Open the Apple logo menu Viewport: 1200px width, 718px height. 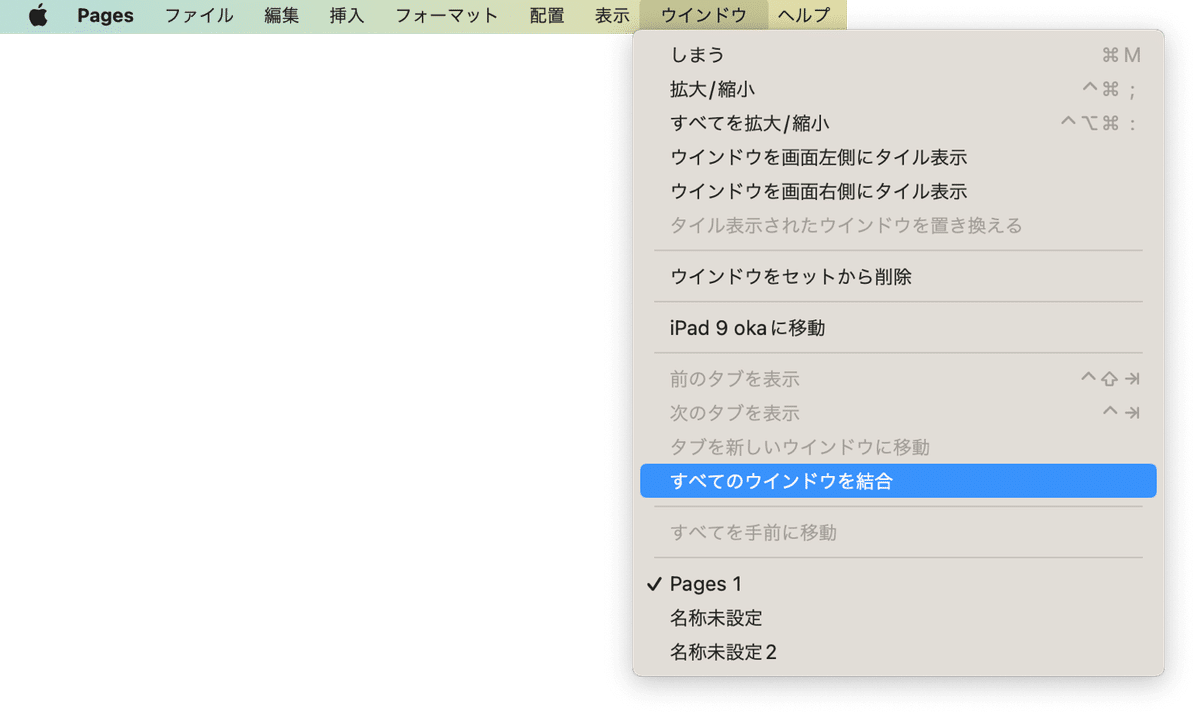coord(38,16)
